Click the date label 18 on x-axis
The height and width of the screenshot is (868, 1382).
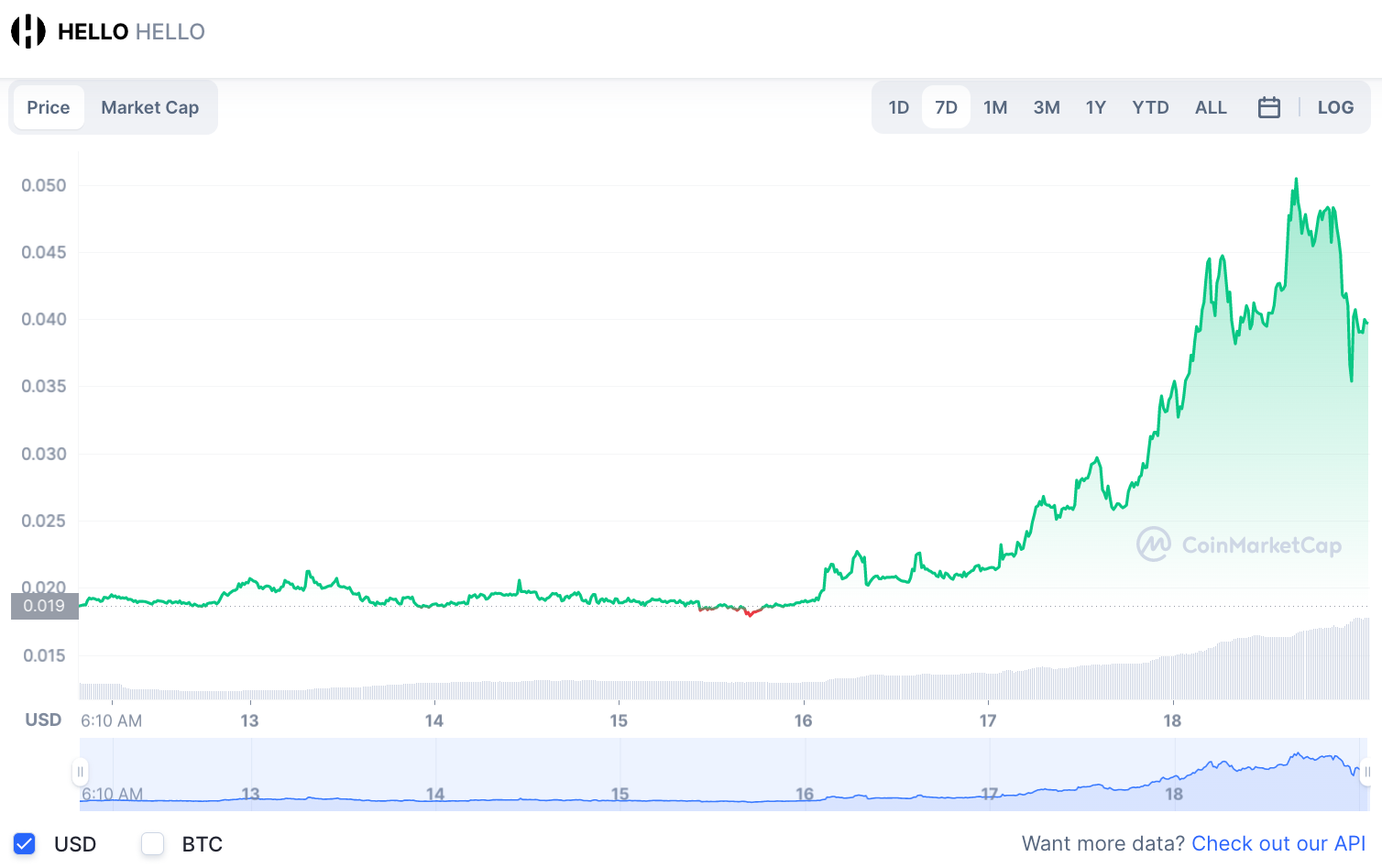point(1172,720)
